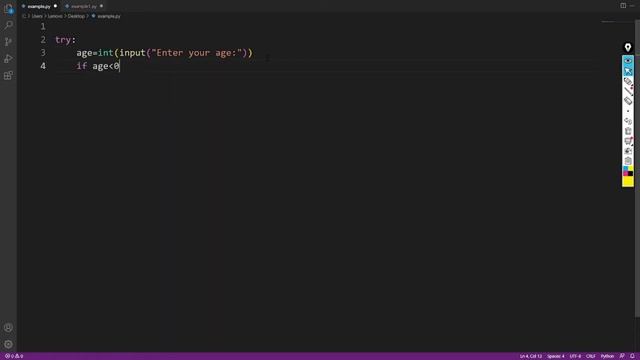Screen dimensions: 640x360
Task: Open the Run and Debug view
Action: click(8, 59)
